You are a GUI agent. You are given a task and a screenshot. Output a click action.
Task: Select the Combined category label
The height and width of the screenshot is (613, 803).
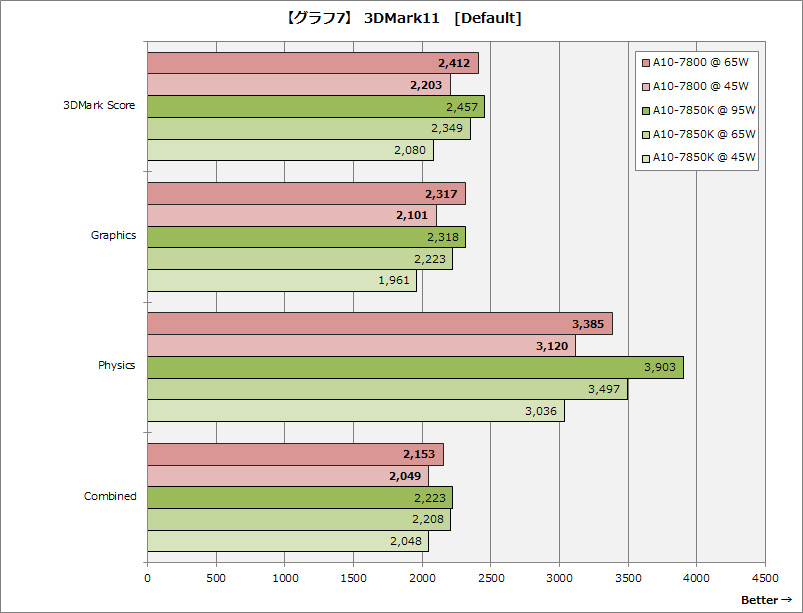[110, 496]
